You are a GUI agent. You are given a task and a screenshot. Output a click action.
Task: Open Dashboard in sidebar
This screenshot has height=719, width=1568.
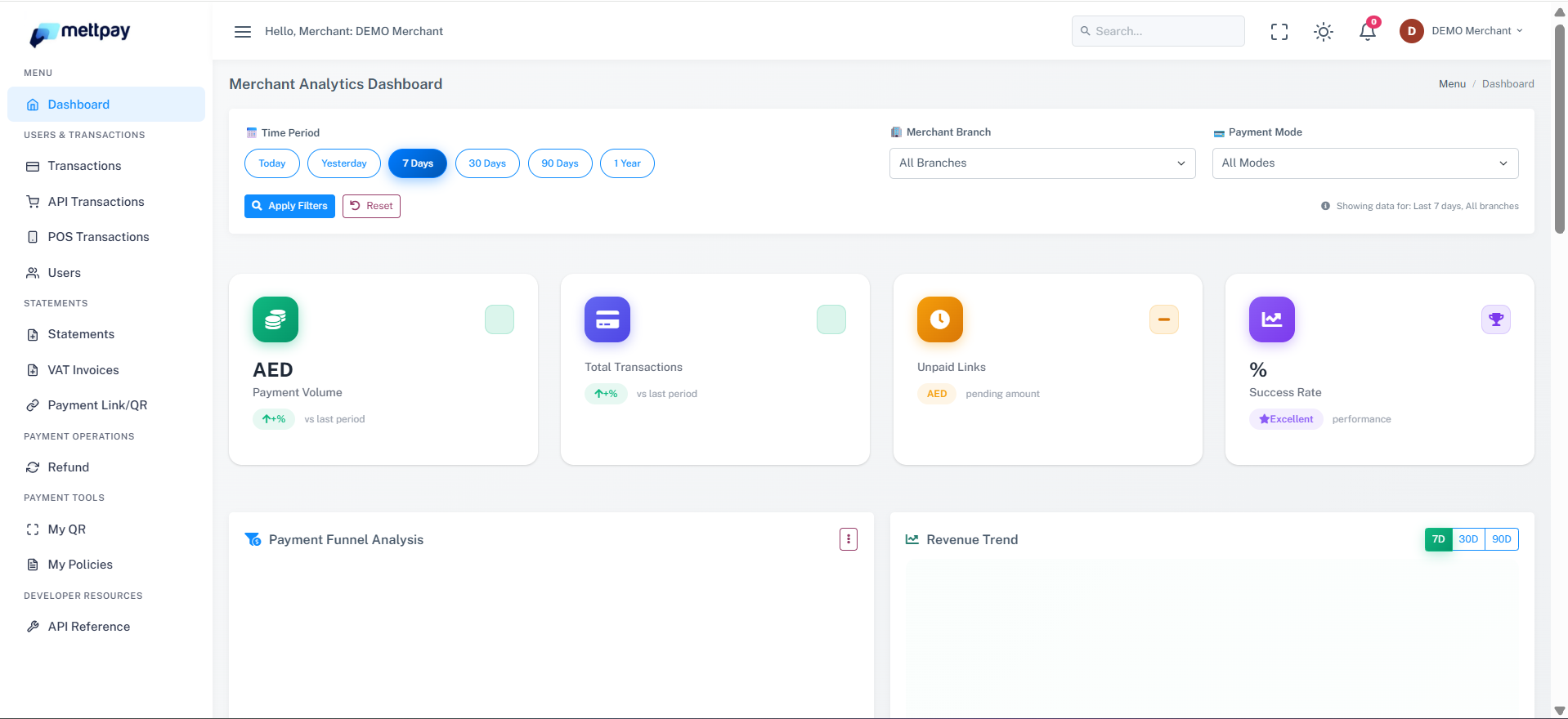[106, 105]
